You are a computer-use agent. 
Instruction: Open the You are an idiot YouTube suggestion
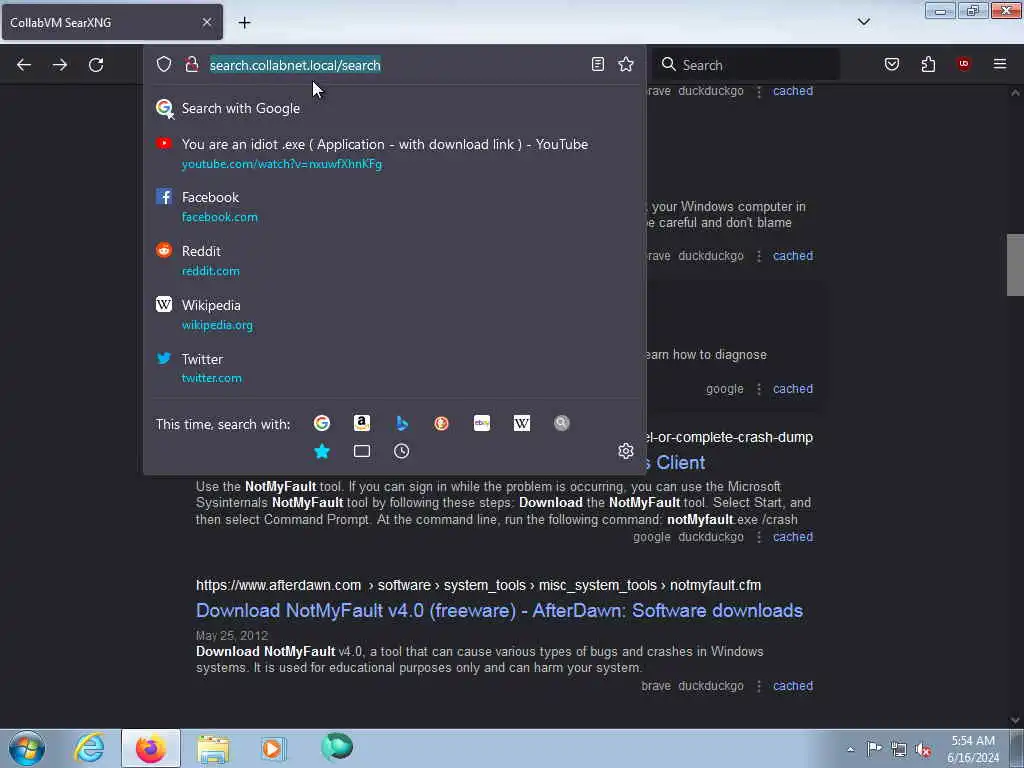point(394,153)
